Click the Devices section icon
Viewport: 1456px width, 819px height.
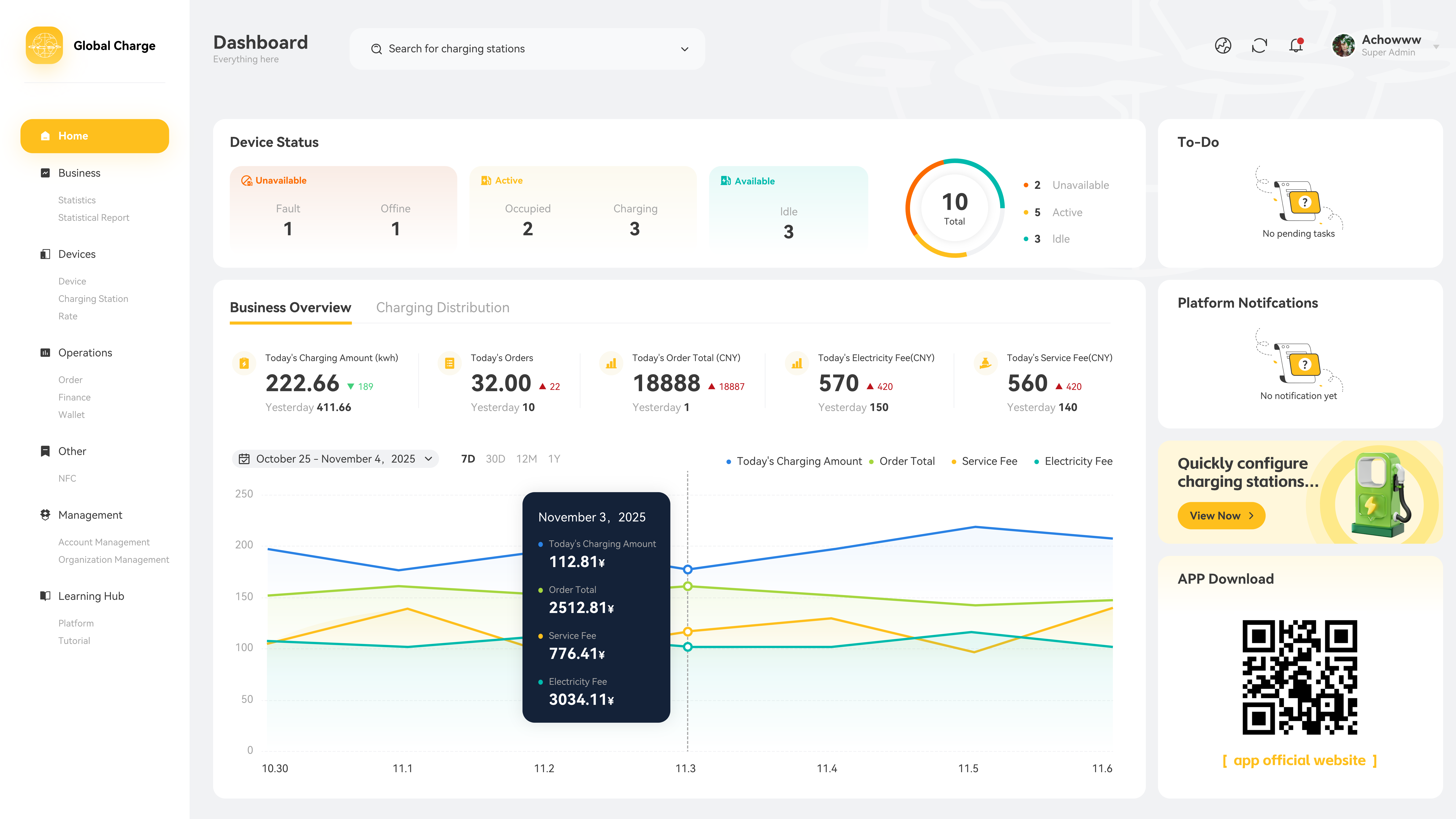tap(45, 254)
